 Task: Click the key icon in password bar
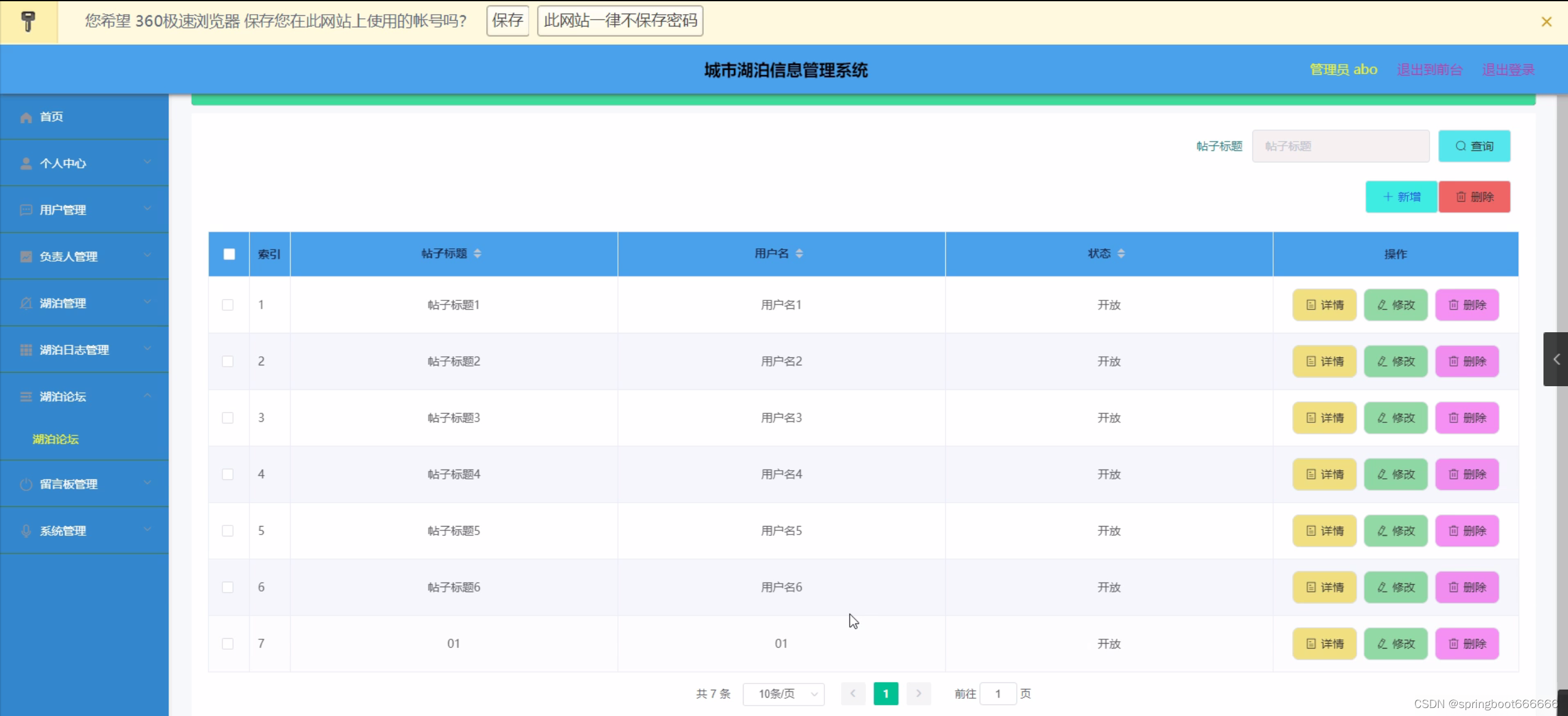(28, 21)
